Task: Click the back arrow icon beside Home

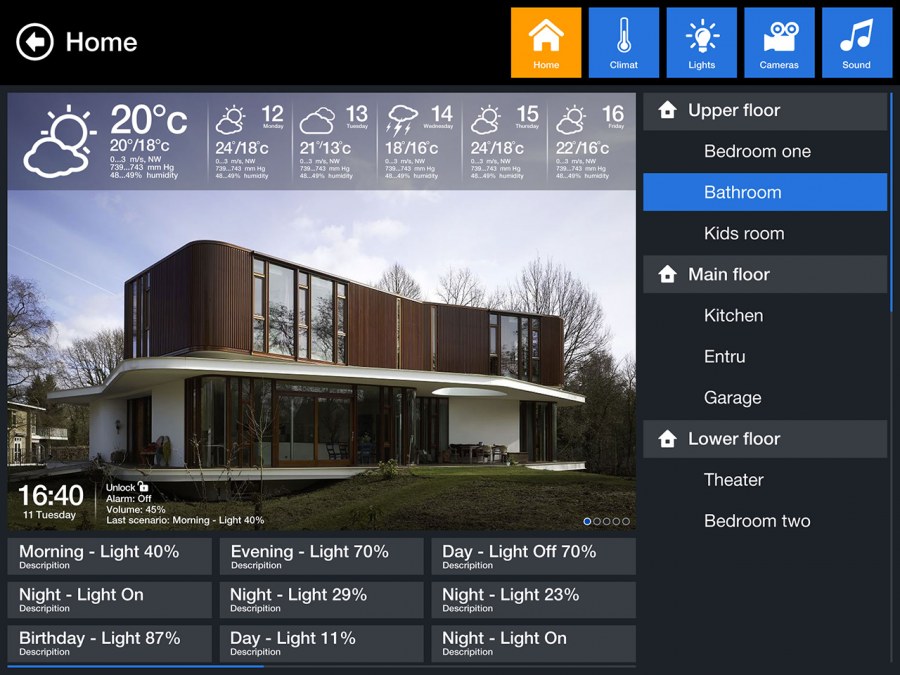Action: click(x=35, y=42)
